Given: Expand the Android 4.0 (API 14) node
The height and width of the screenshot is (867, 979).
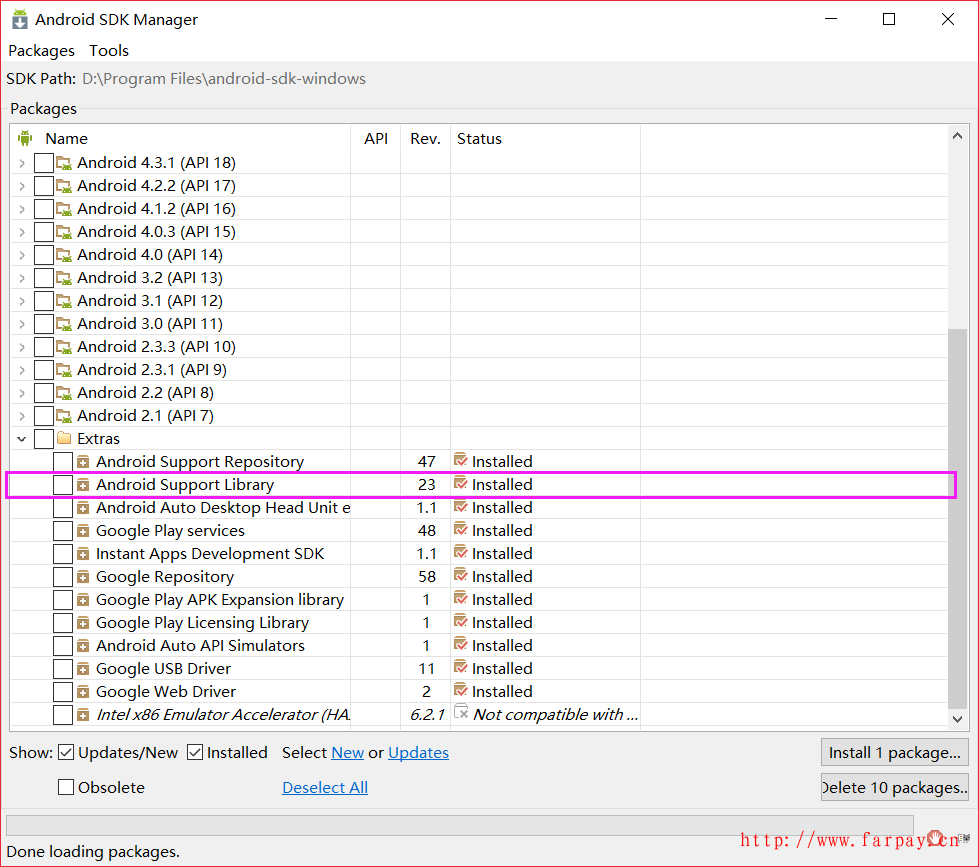Looking at the screenshot, I should pyautogui.click(x=22, y=255).
